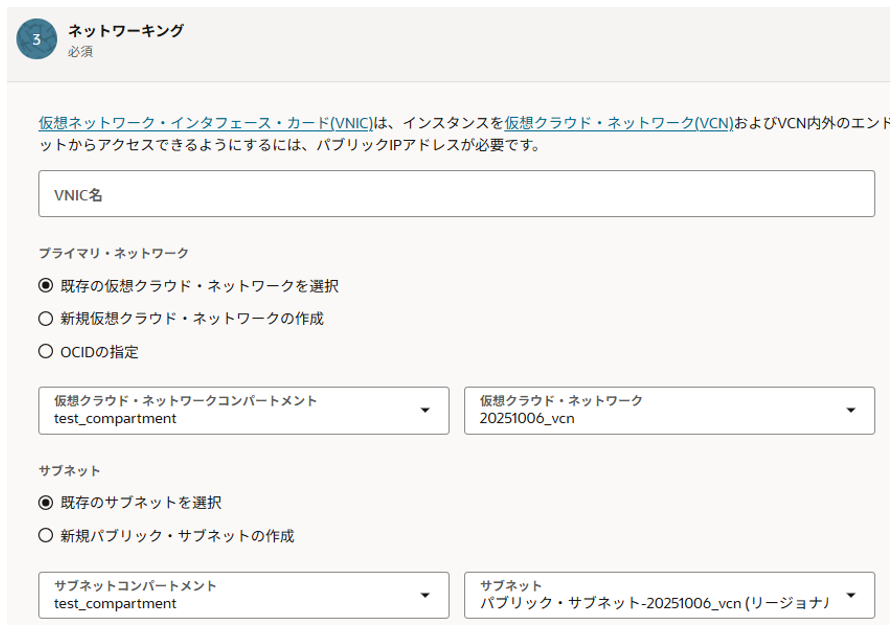Click the サブネット group heading label
This screenshot has width=892, height=627.
(x=70, y=470)
